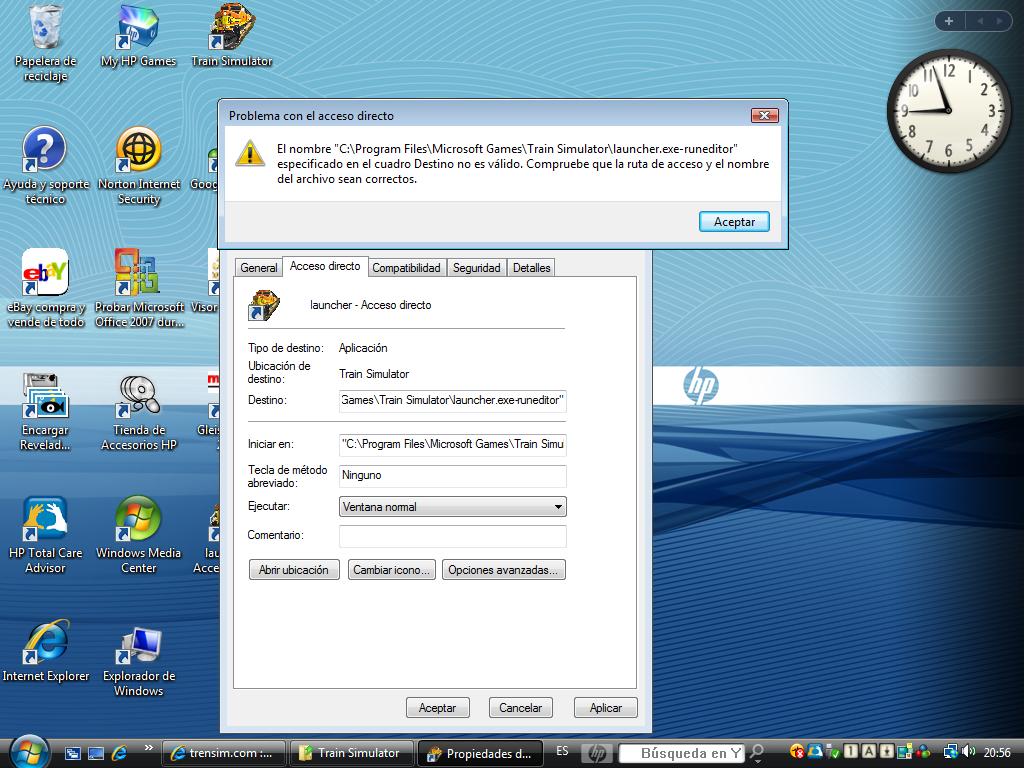Click the network icon in the notification area

(x=952, y=753)
